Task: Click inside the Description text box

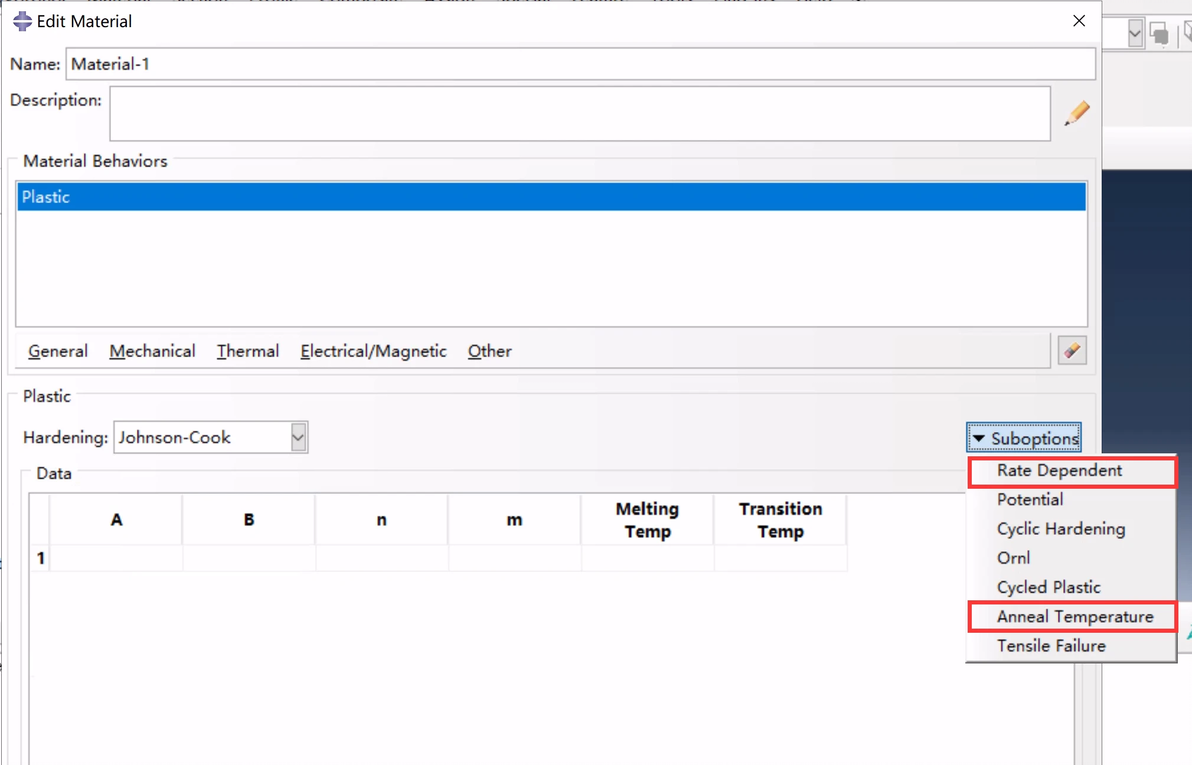Action: pyautogui.click(x=580, y=113)
